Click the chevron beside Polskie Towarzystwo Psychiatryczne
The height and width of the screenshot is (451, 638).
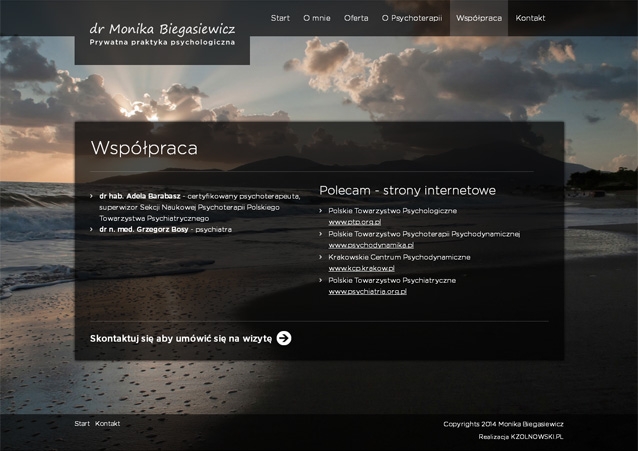(x=321, y=280)
